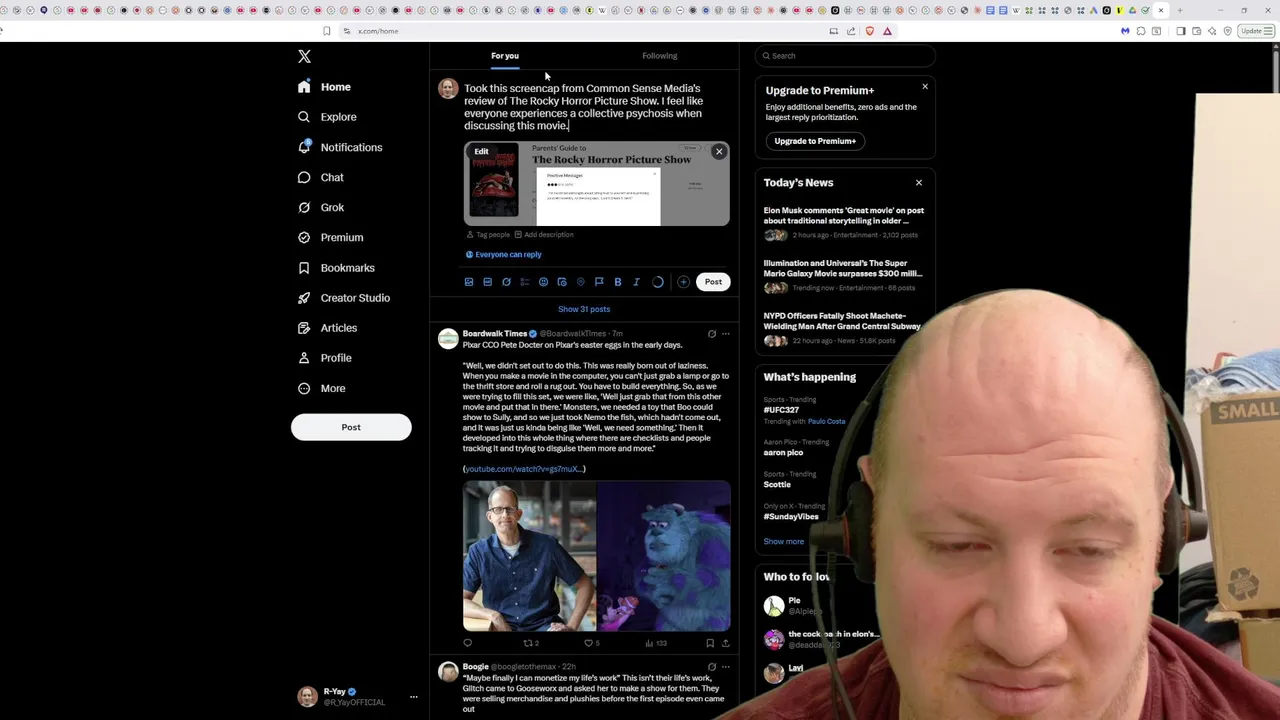Open Premium in the sidebar
Image resolution: width=1280 pixels, height=720 pixels.
[331, 237]
